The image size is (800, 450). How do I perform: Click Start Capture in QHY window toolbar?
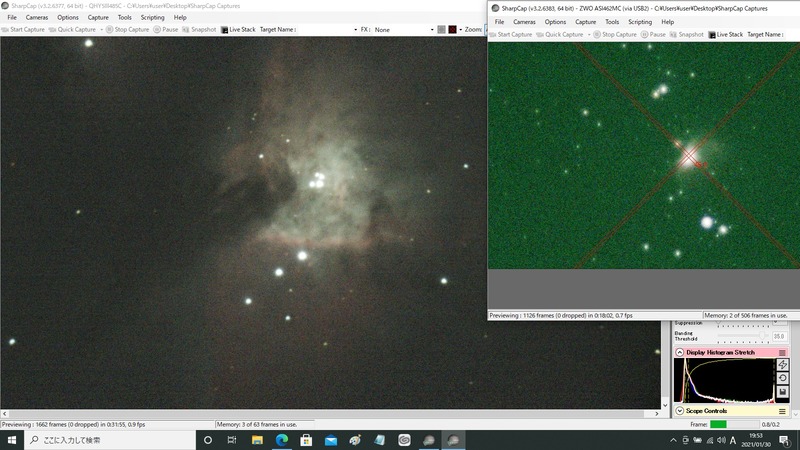(23, 30)
